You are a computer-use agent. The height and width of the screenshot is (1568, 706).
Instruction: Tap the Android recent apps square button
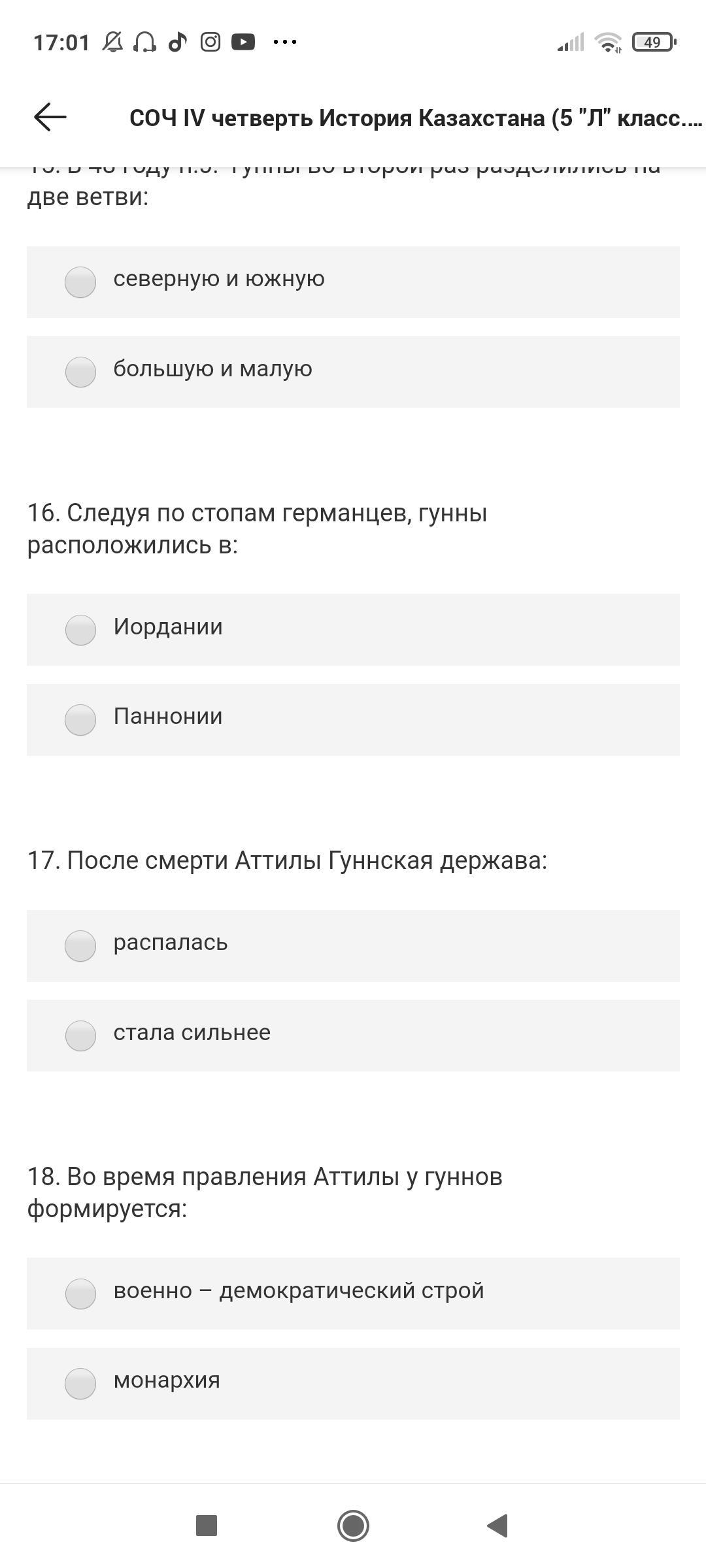207,1526
